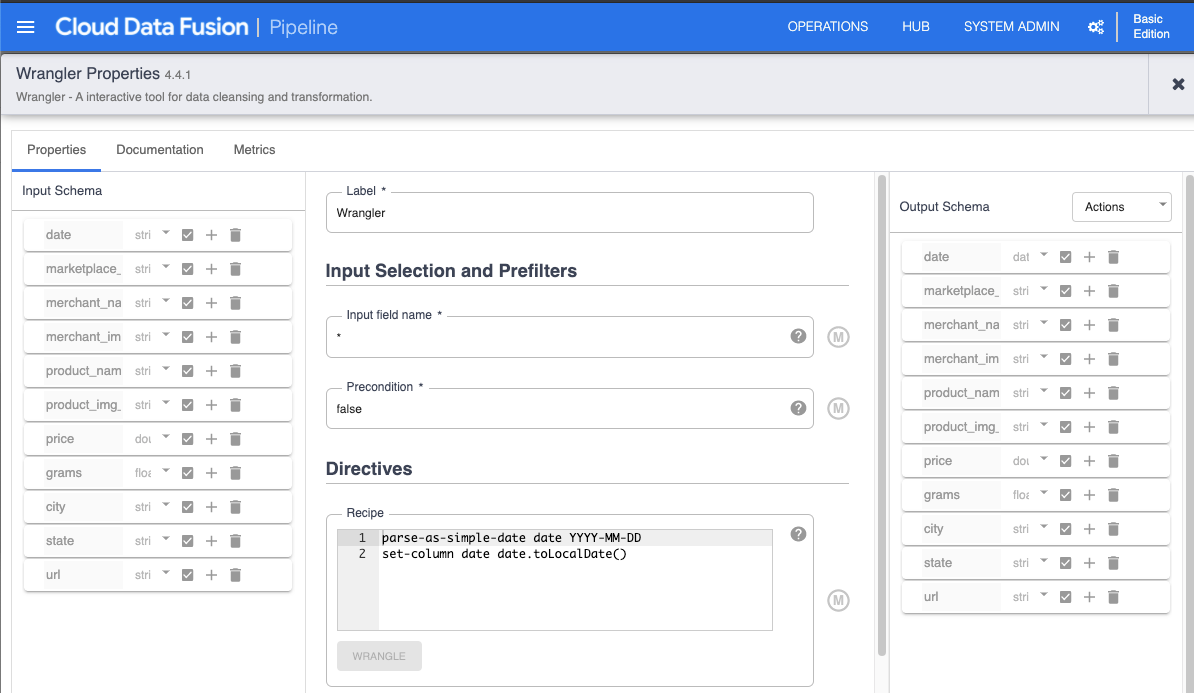Show help for Precondition field
This screenshot has height=693, width=1194.
(798, 408)
